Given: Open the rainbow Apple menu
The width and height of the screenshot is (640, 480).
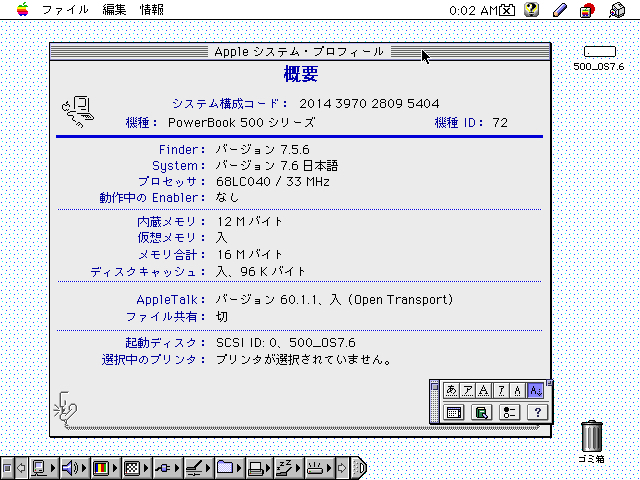Looking at the screenshot, I should [x=22, y=9].
